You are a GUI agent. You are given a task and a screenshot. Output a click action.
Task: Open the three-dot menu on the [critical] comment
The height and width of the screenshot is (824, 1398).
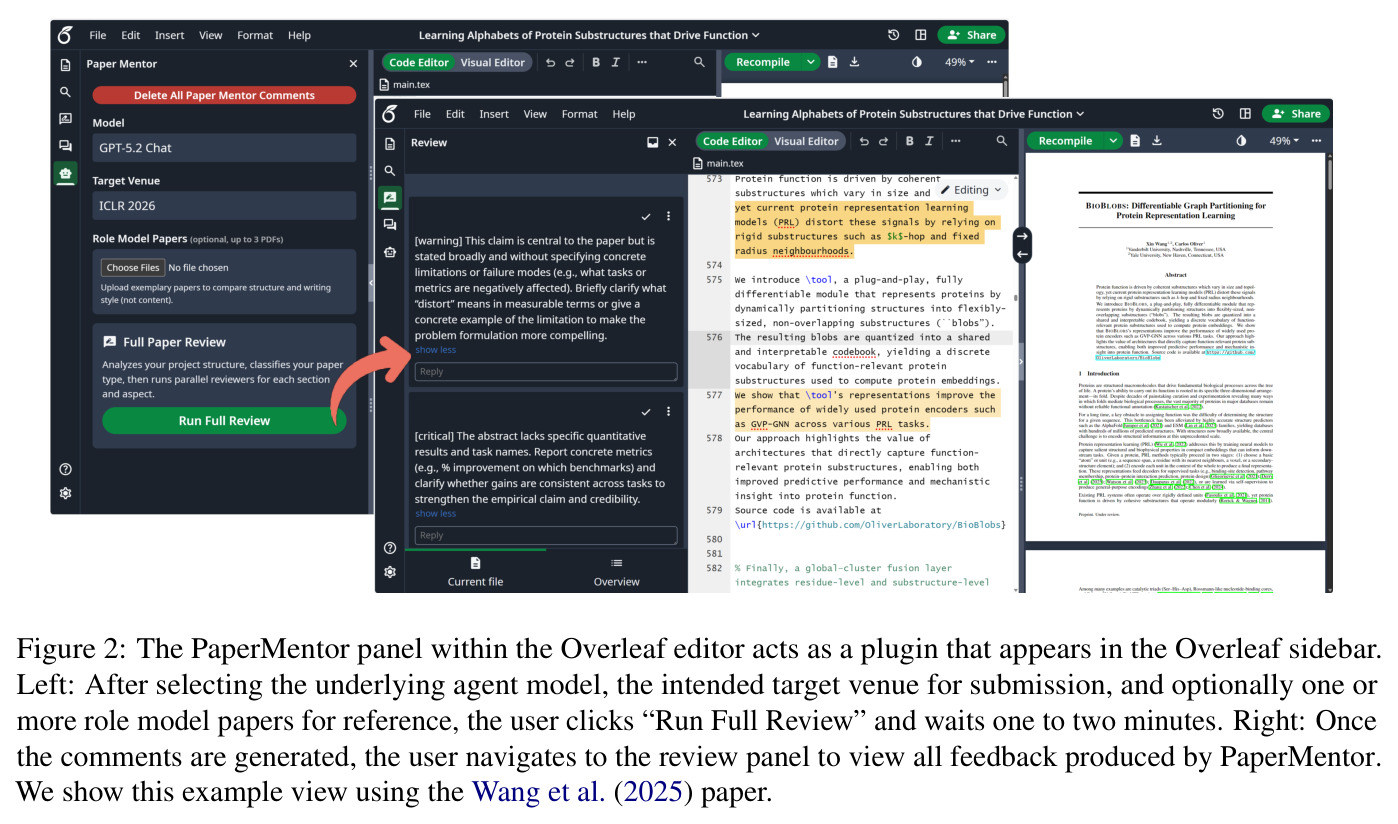[x=669, y=411]
